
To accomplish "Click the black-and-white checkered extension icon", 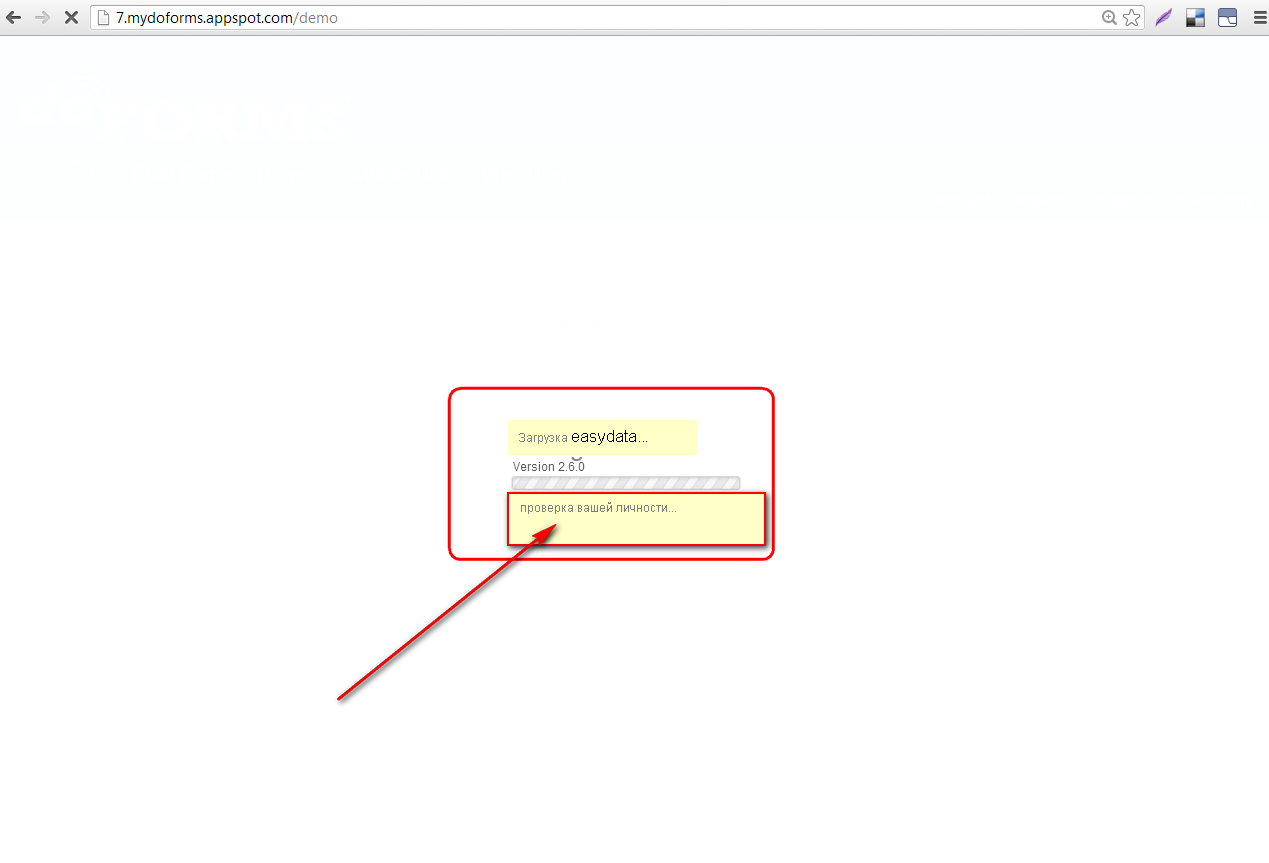I will click(1195, 17).
